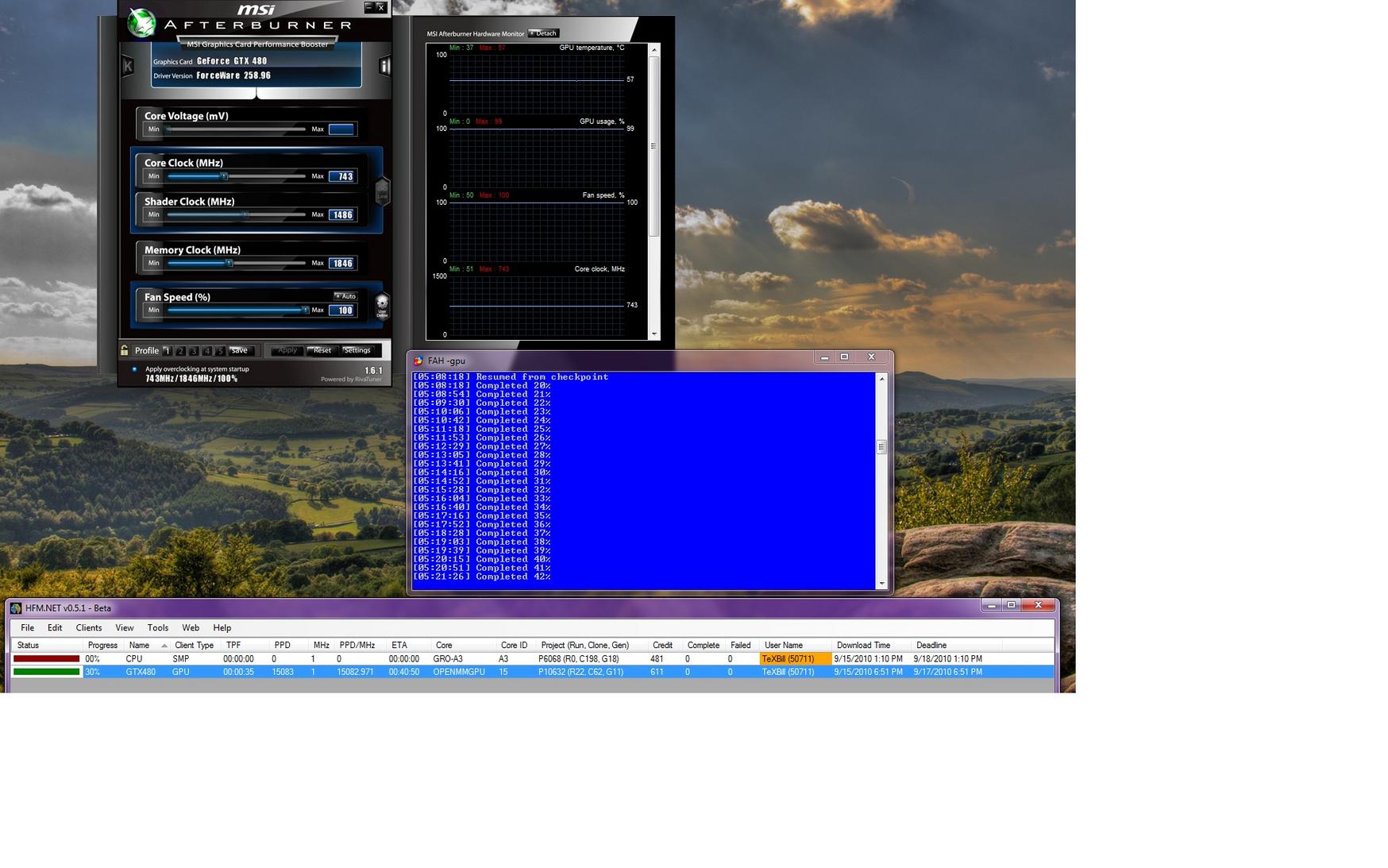Click the Memory Clock slider handle
This screenshot has width=1388, height=868.
click(x=229, y=263)
